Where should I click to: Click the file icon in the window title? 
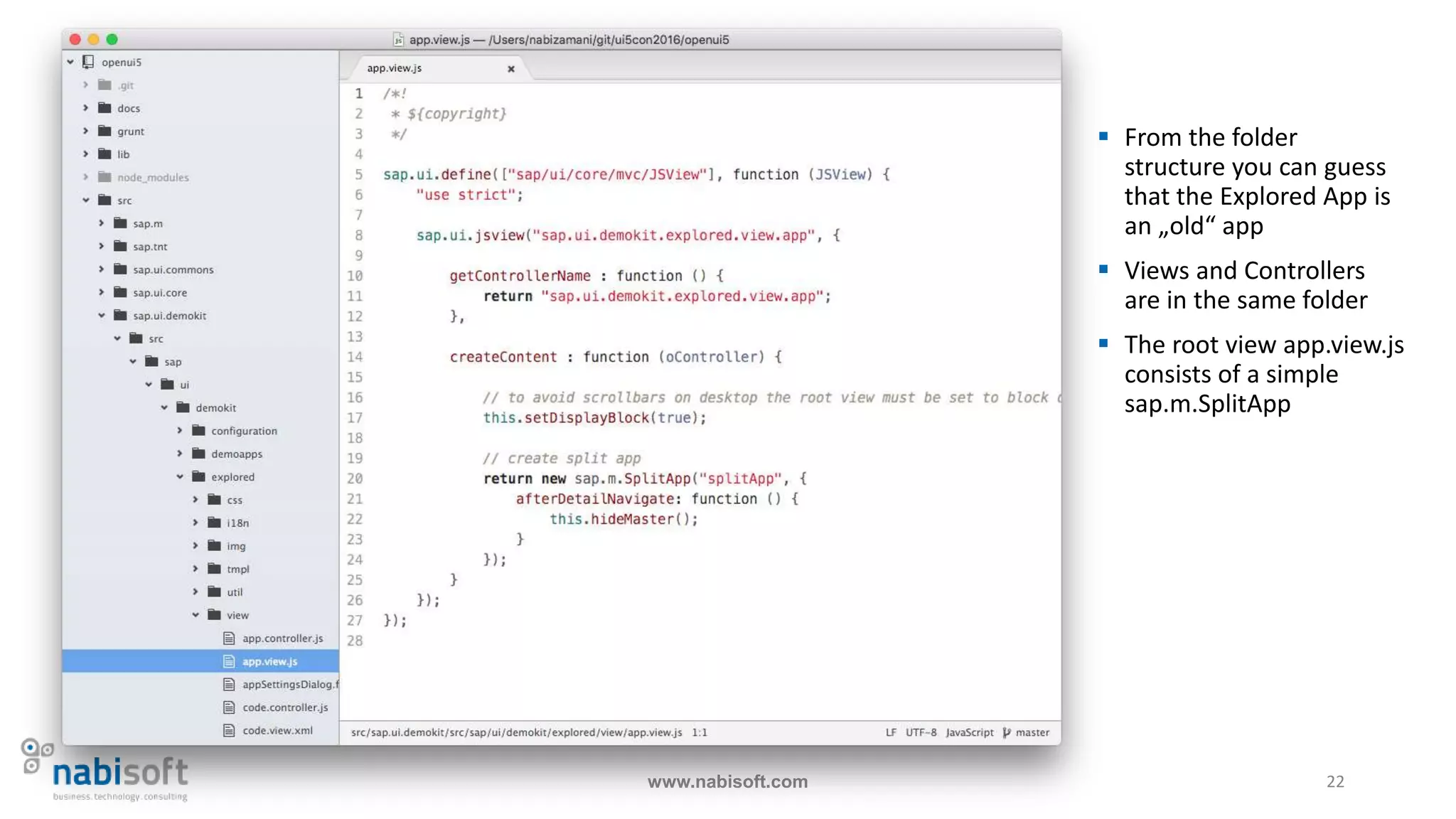tap(399, 40)
